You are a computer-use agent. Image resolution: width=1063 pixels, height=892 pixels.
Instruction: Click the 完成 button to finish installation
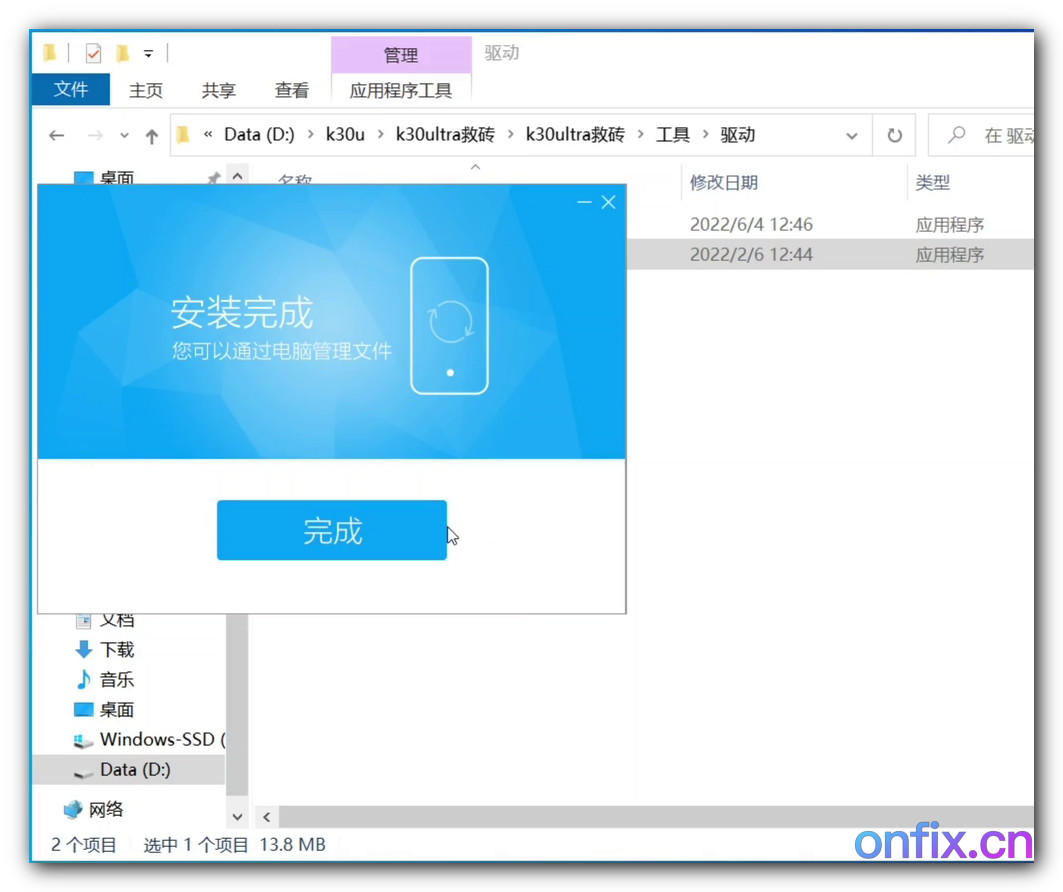[x=331, y=531]
